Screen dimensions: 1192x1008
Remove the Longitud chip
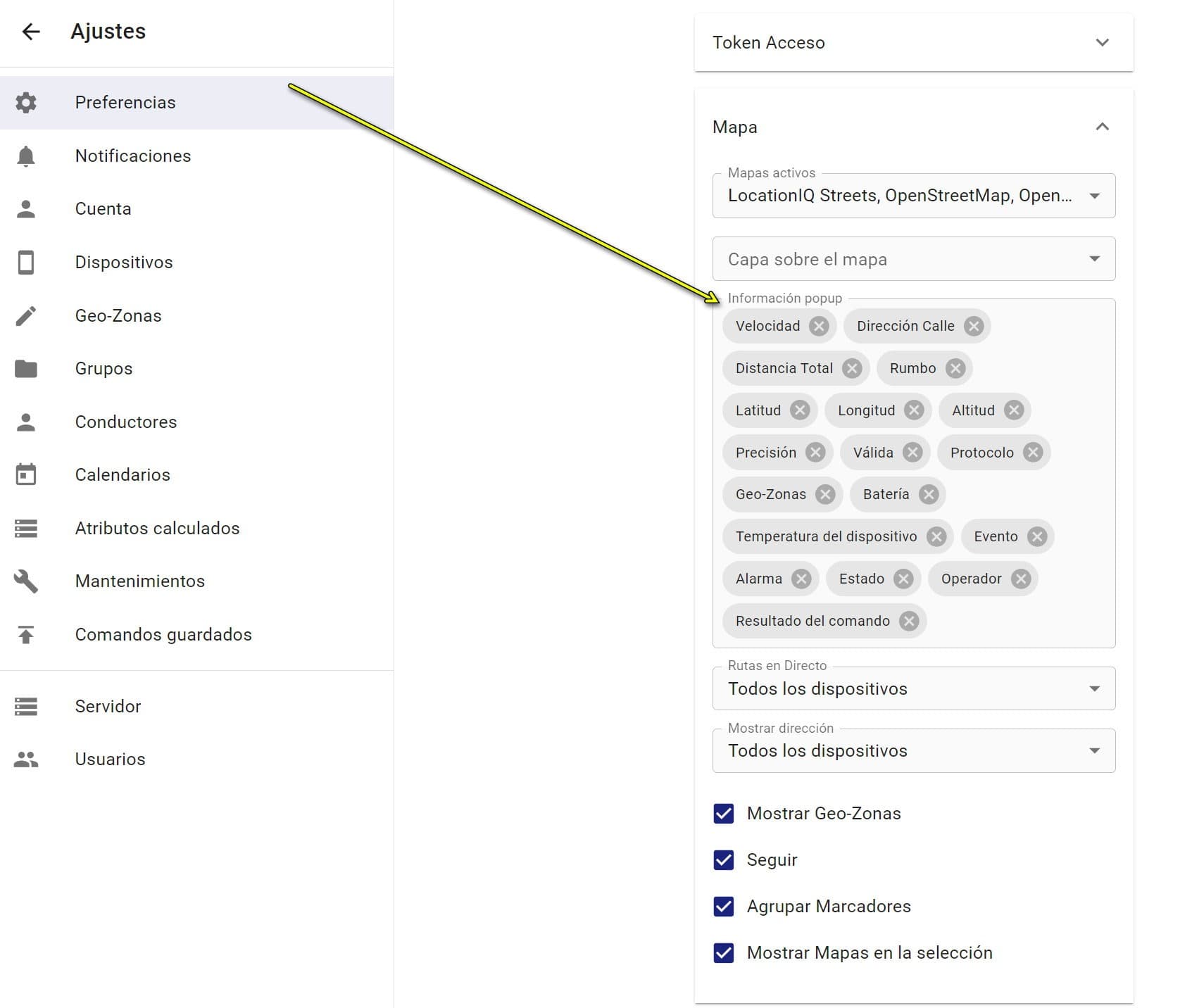[914, 410]
